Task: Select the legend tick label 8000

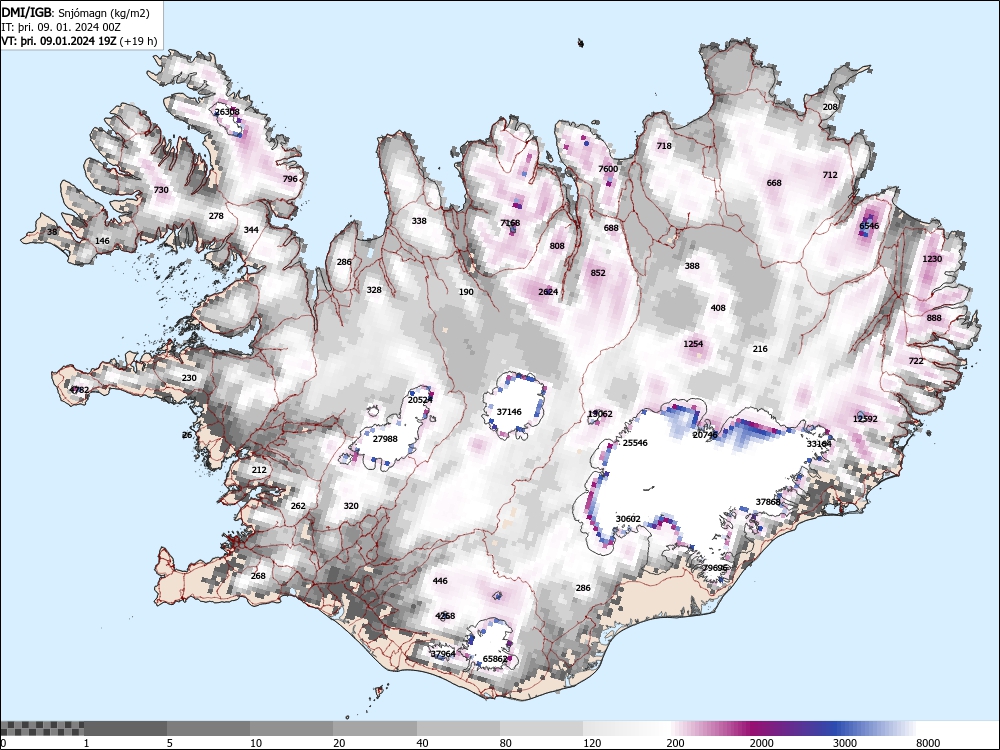Action: pyautogui.click(x=928, y=743)
